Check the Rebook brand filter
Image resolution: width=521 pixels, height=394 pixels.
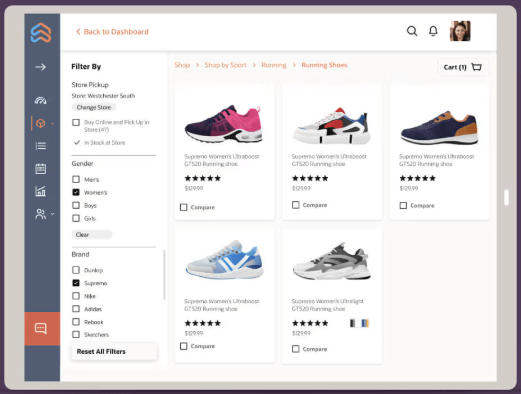pyautogui.click(x=76, y=322)
